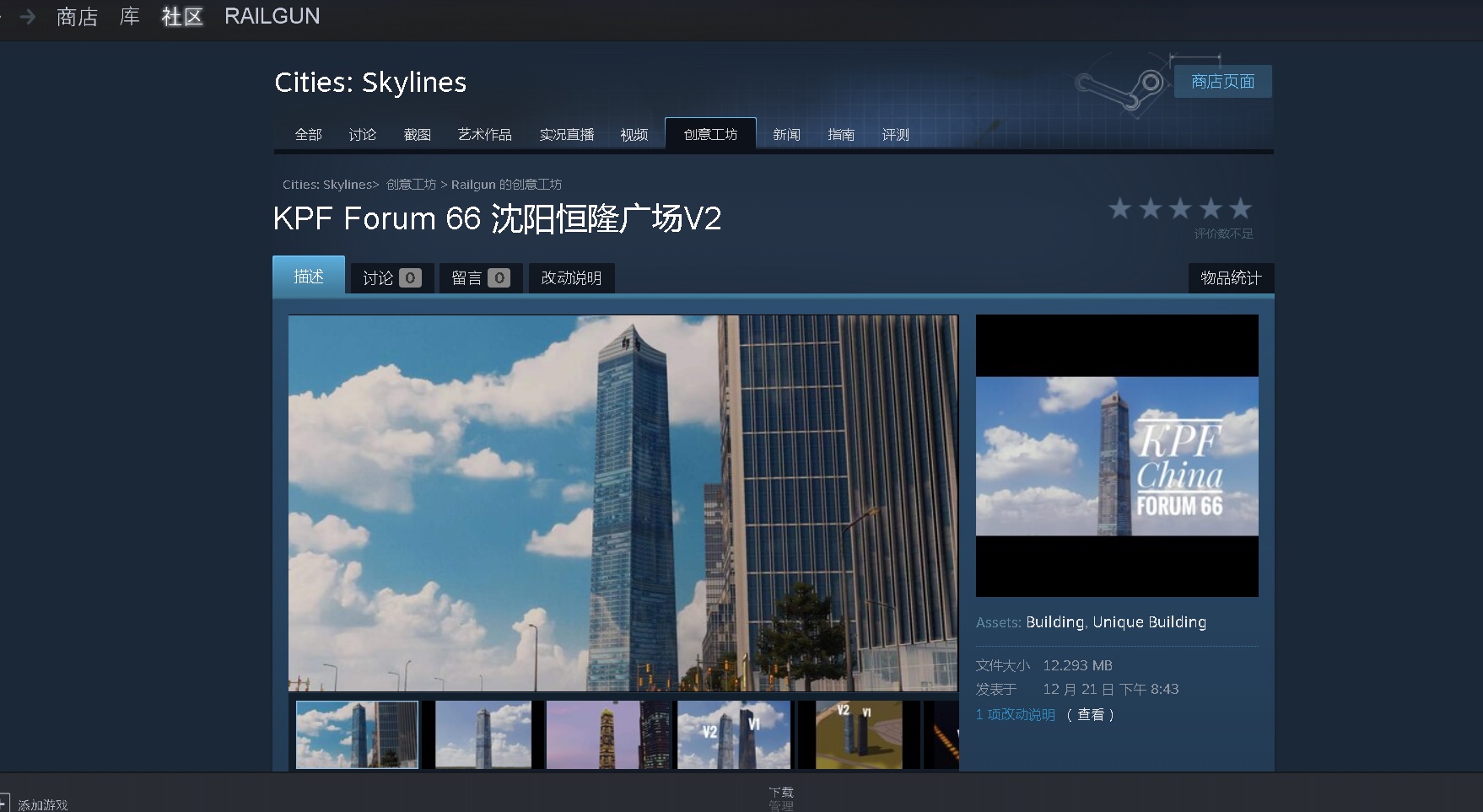Select the 全部 hub tab
Image resolution: width=1483 pixels, height=812 pixels.
[308, 135]
